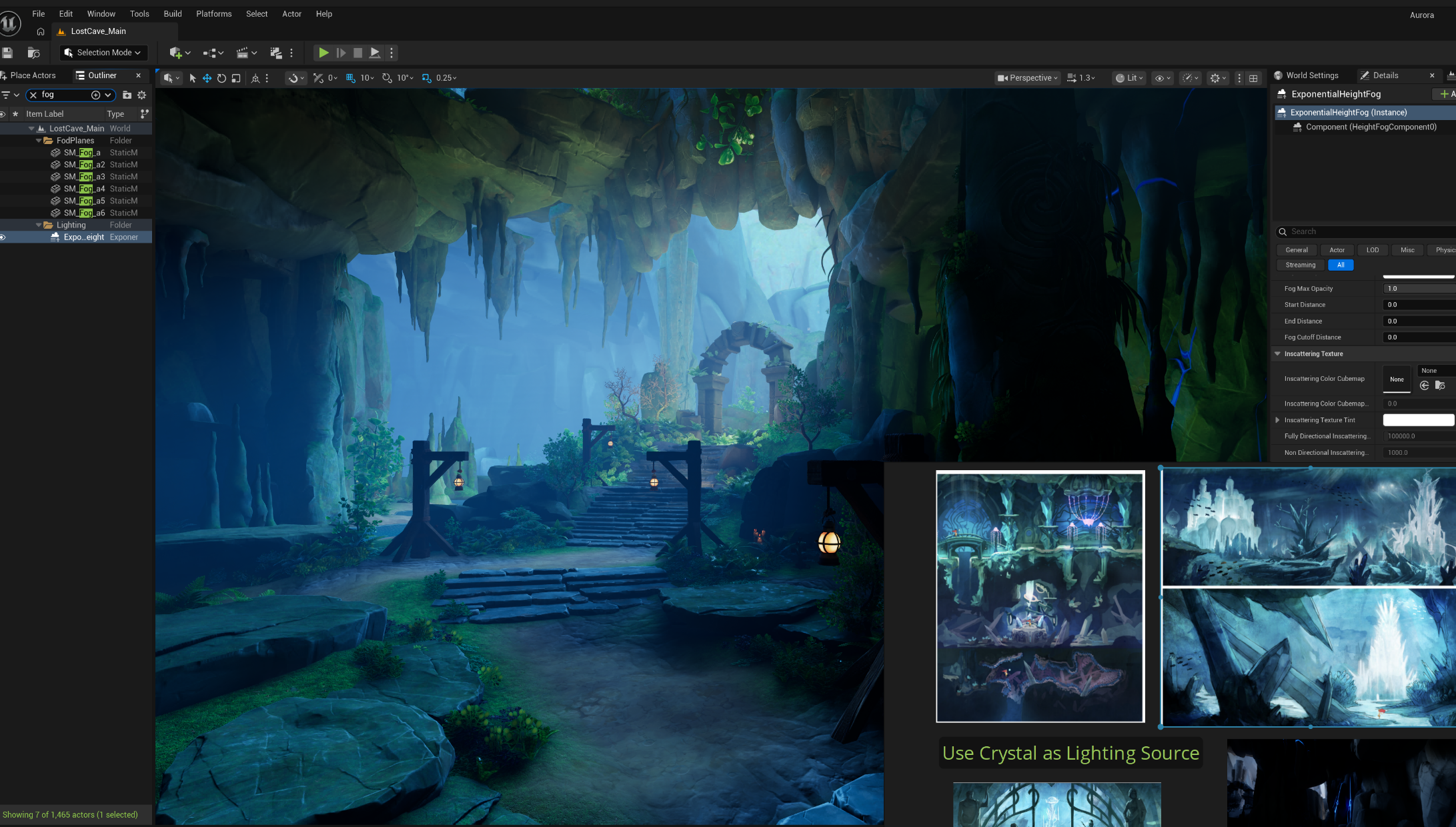Open Outliner settings gear
Image resolution: width=1456 pixels, height=827 pixels.
(x=141, y=95)
